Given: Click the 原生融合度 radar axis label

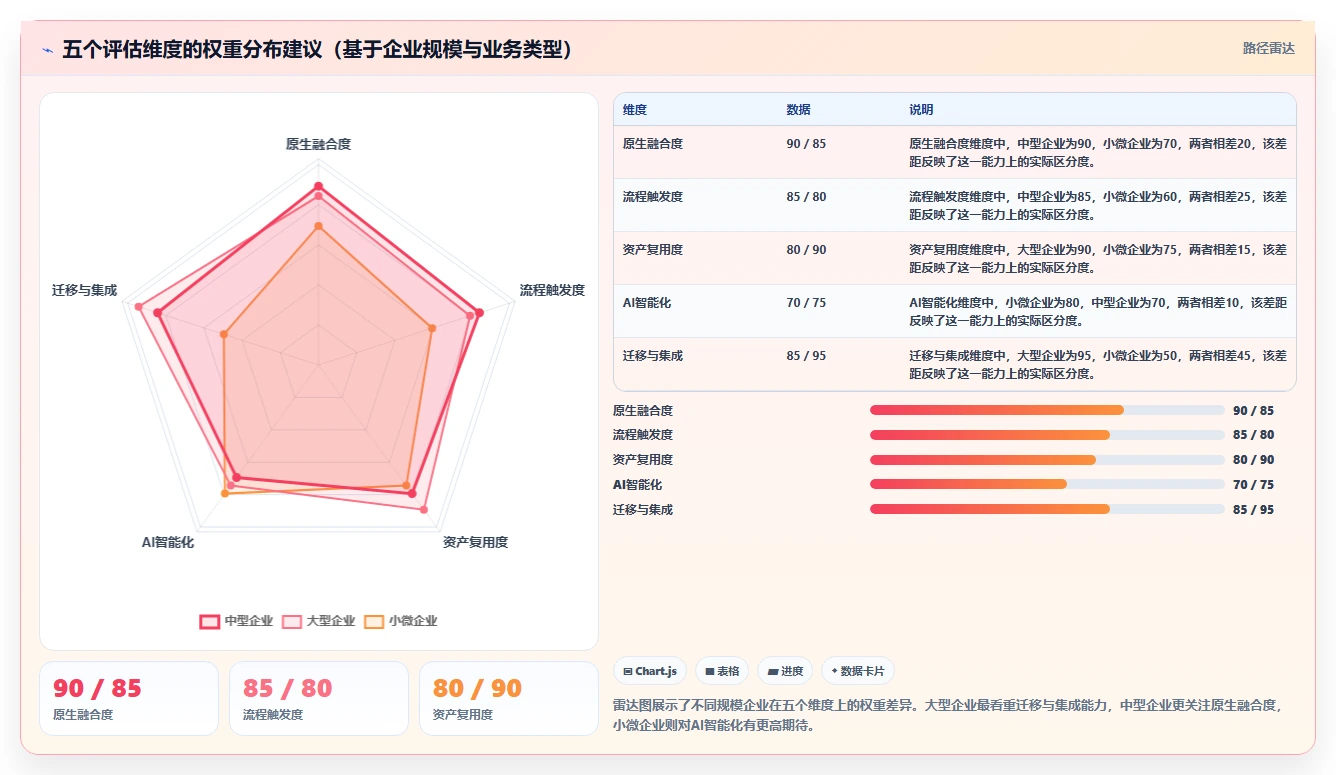Looking at the screenshot, I should click(x=318, y=144).
